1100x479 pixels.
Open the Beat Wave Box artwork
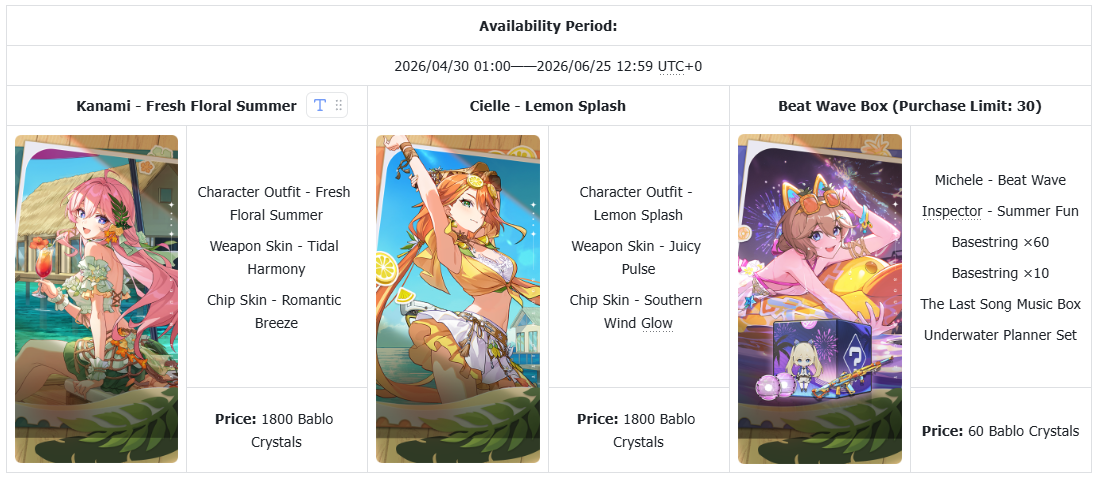point(820,299)
